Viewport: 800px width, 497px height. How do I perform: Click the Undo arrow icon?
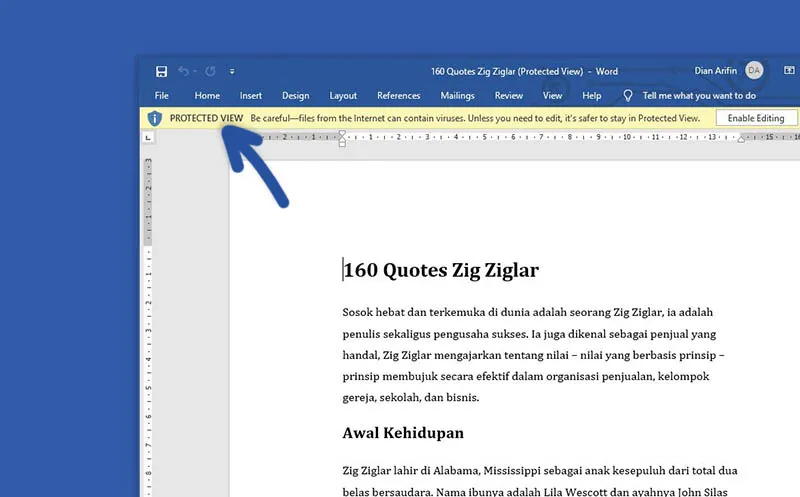(184, 71)
